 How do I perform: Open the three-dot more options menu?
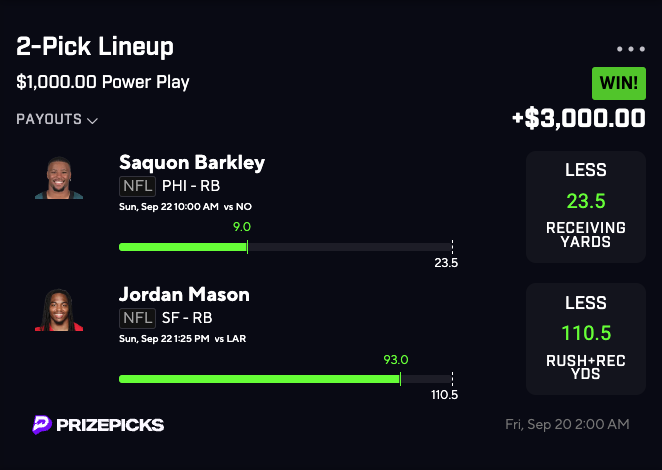(631, 49)
